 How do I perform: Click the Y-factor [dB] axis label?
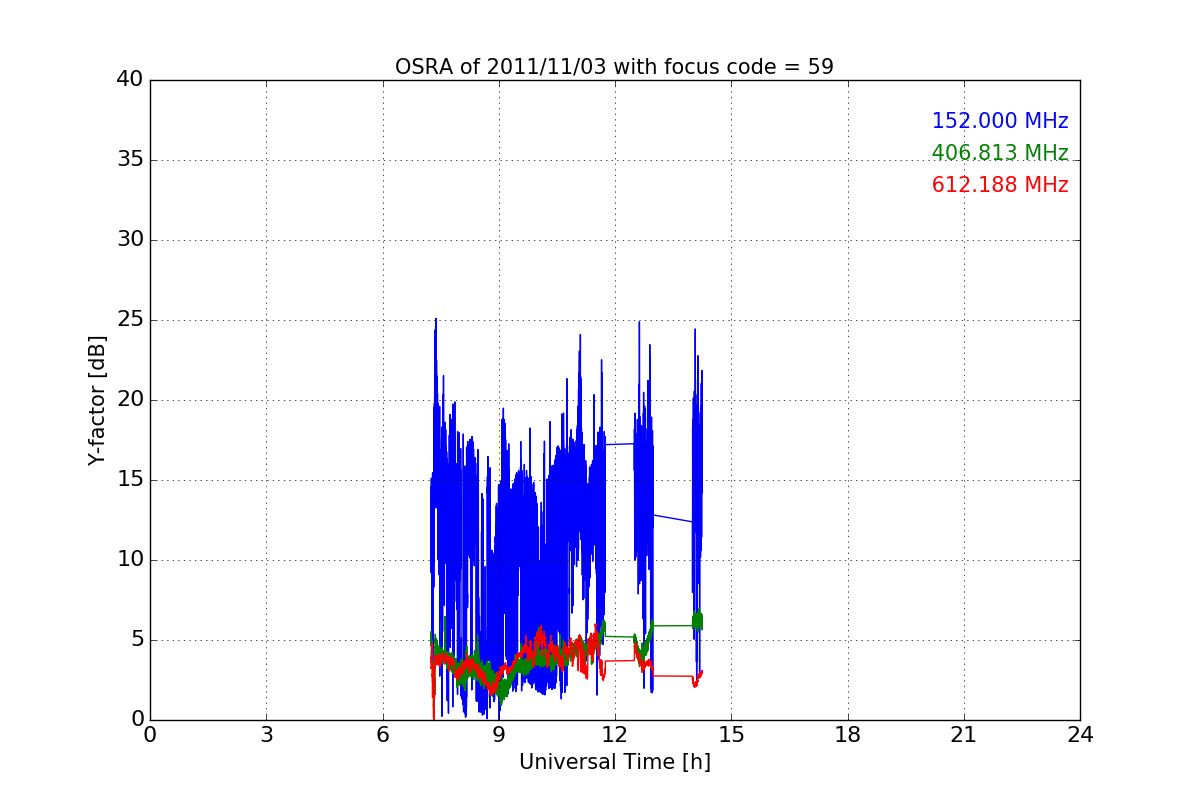coord(97,400)
